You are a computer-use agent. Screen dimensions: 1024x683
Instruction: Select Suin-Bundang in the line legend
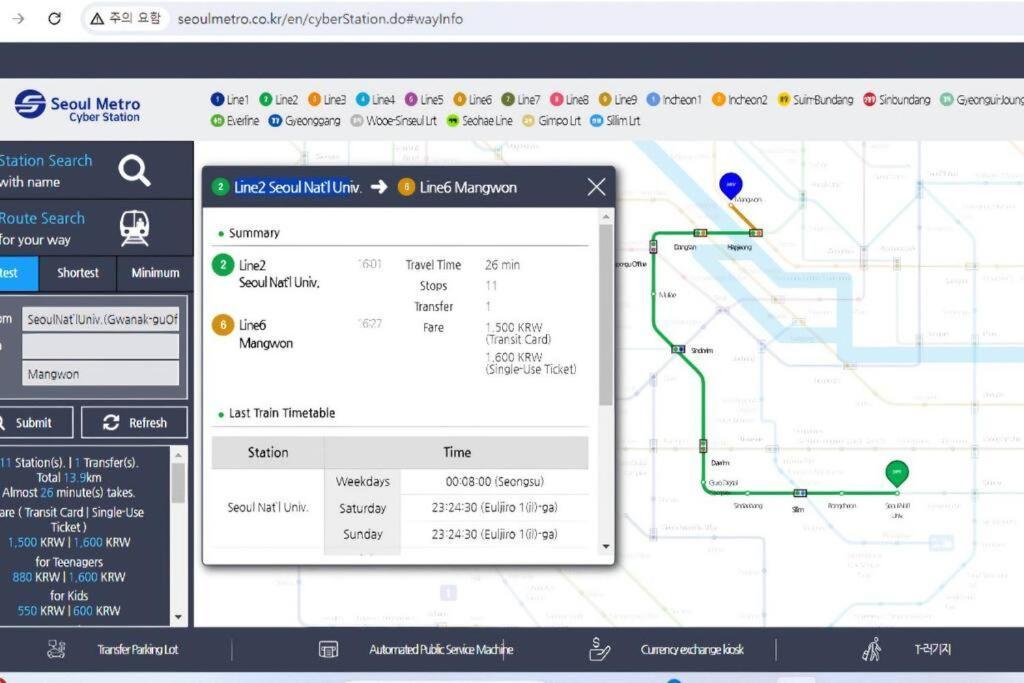tap(816, 99)
